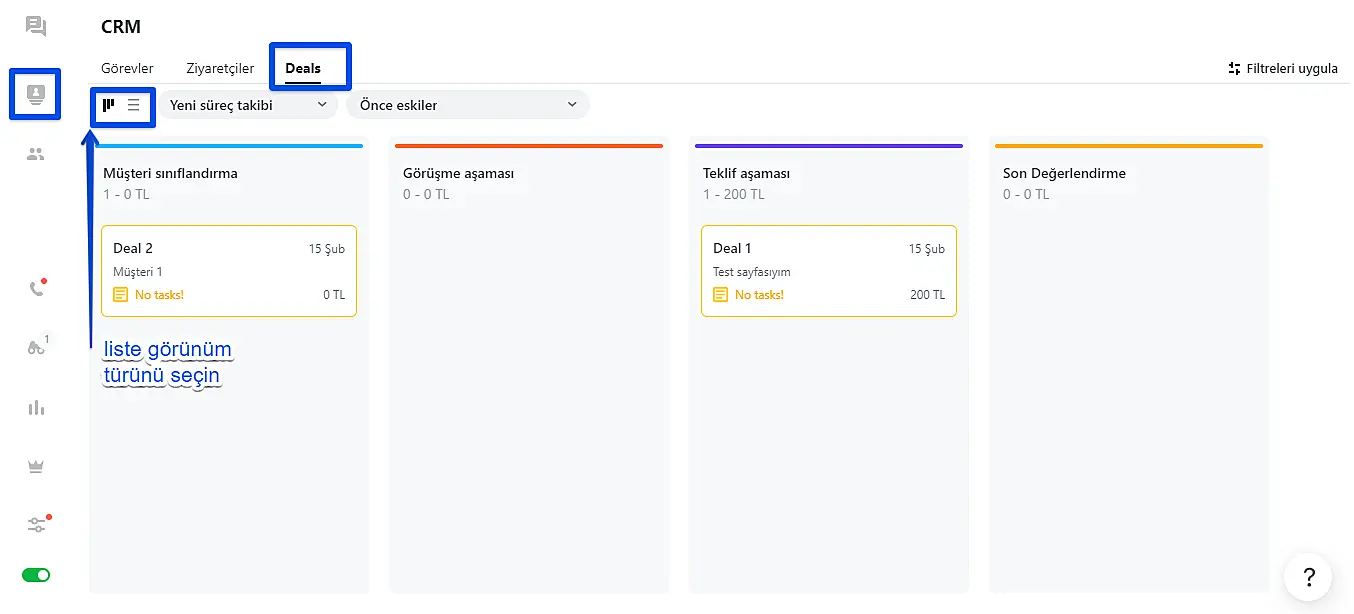Screen dimensions: 1354x614
Task: Open the team members sidebar icon
Action: click(x=36, y=154)
